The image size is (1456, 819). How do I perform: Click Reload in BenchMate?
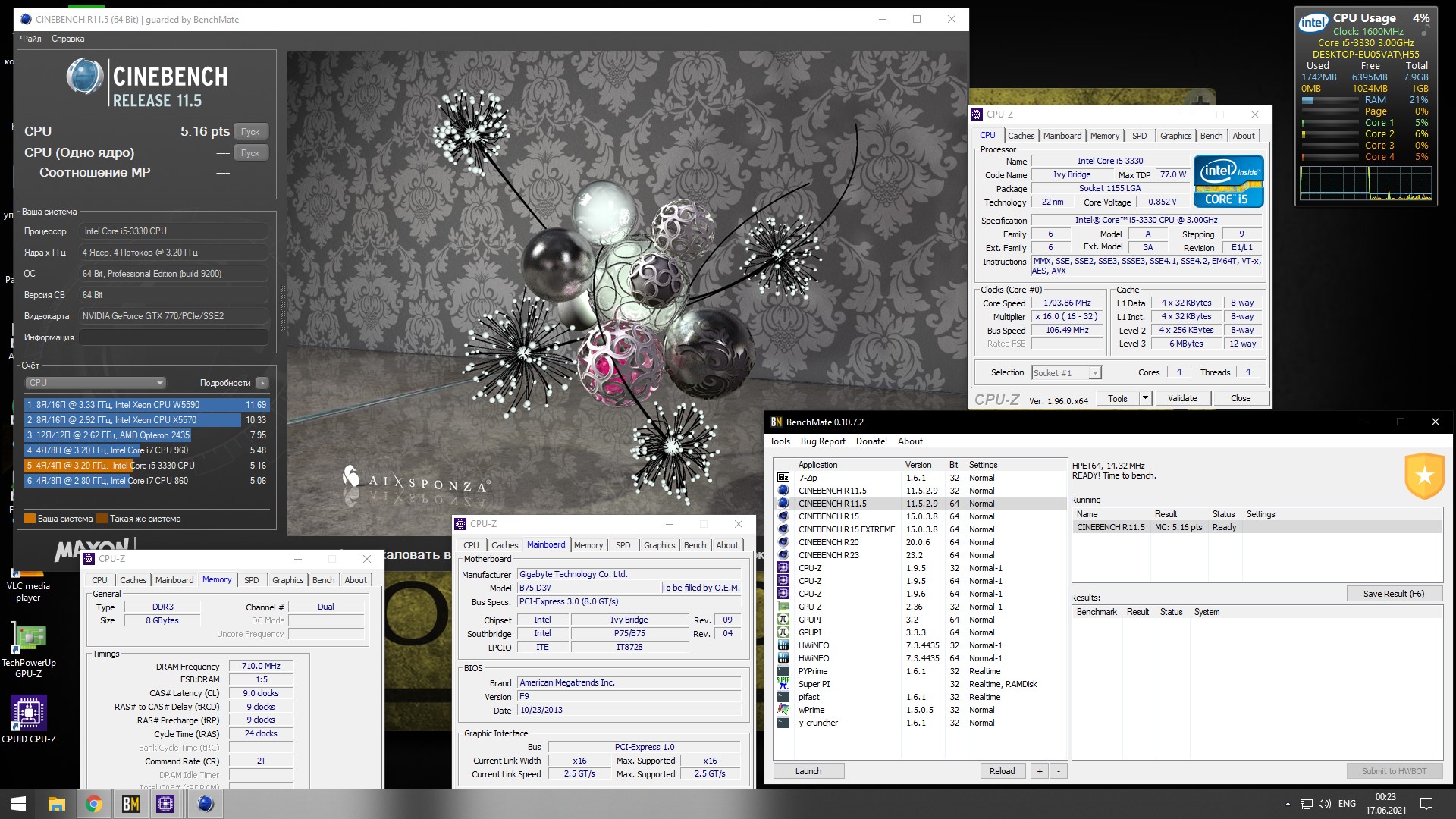(x=1002, y=771)
